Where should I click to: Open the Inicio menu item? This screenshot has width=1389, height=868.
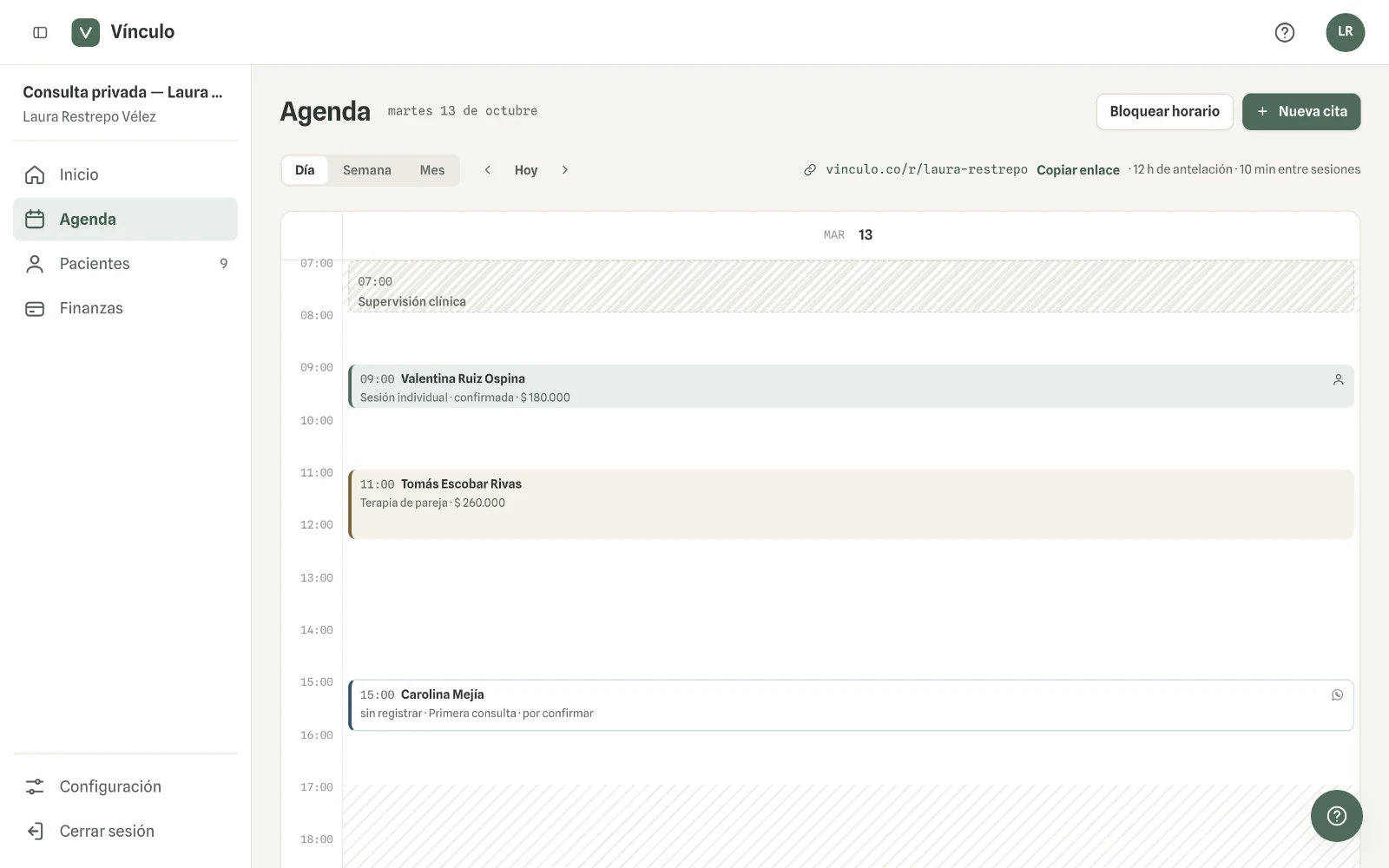pyautogui.click(x=125, y=175)
